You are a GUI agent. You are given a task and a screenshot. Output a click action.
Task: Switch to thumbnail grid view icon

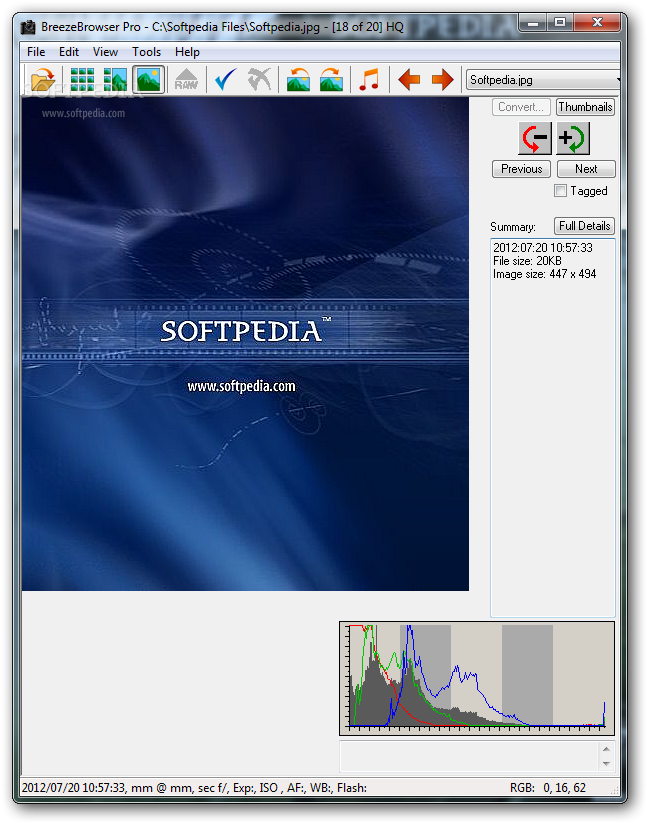point(83,80)
